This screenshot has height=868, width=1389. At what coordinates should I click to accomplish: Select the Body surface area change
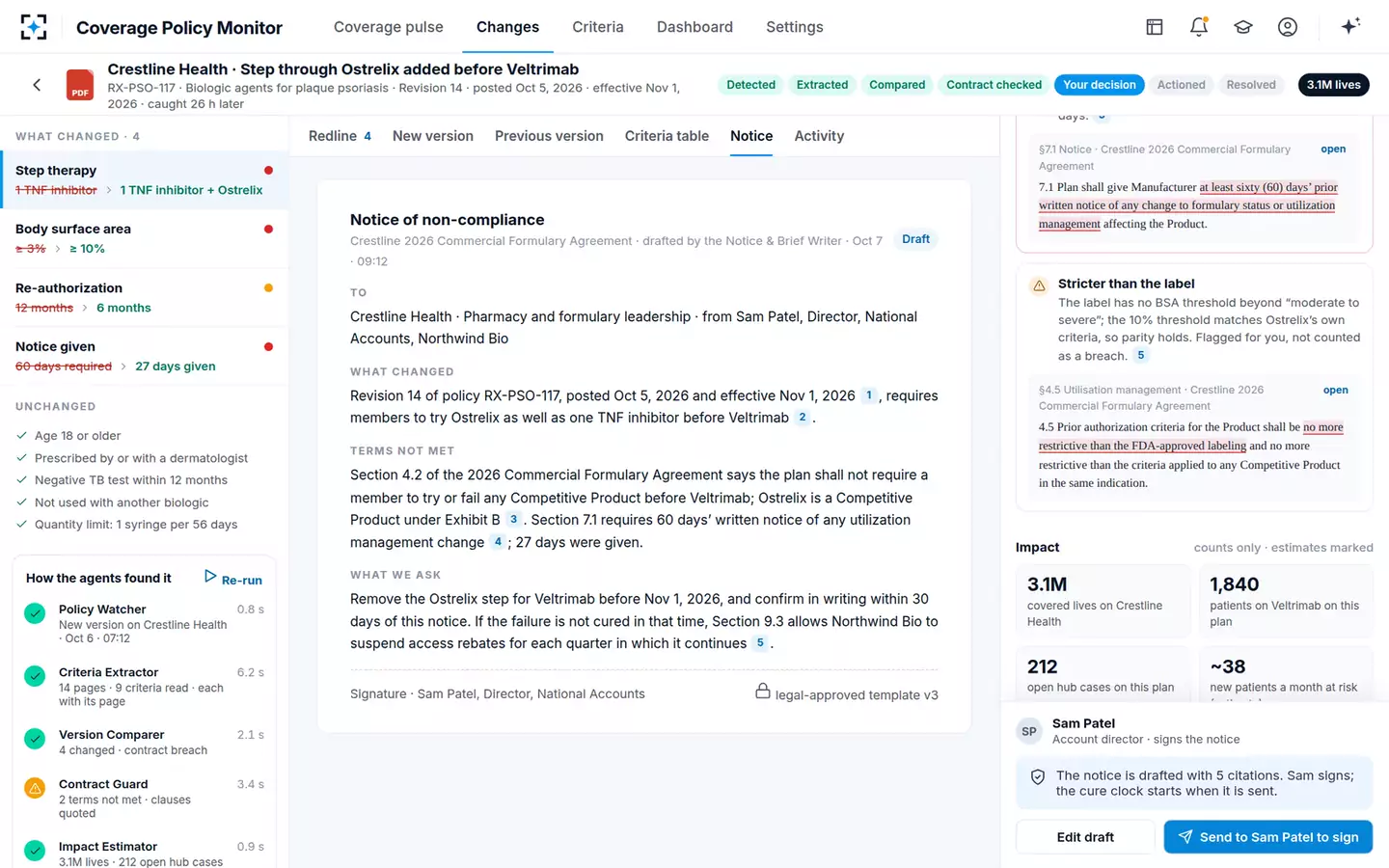pyautogui.click(x=145, y=239)
